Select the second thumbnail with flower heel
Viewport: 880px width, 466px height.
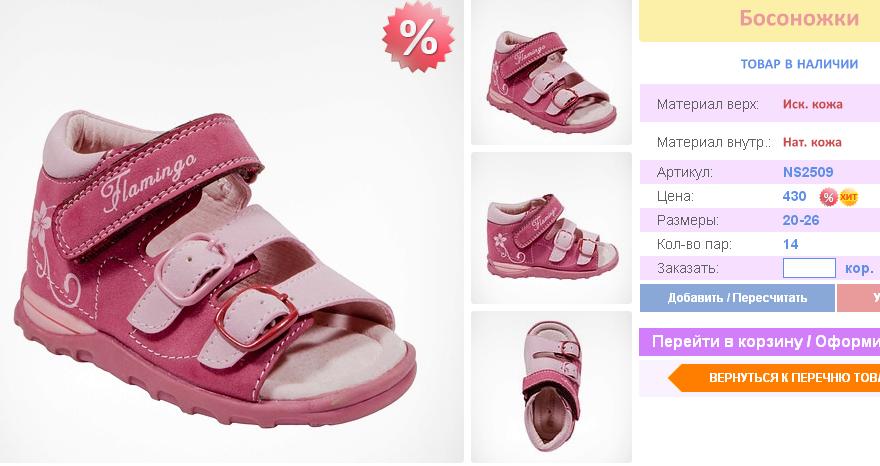pos(551,228)
